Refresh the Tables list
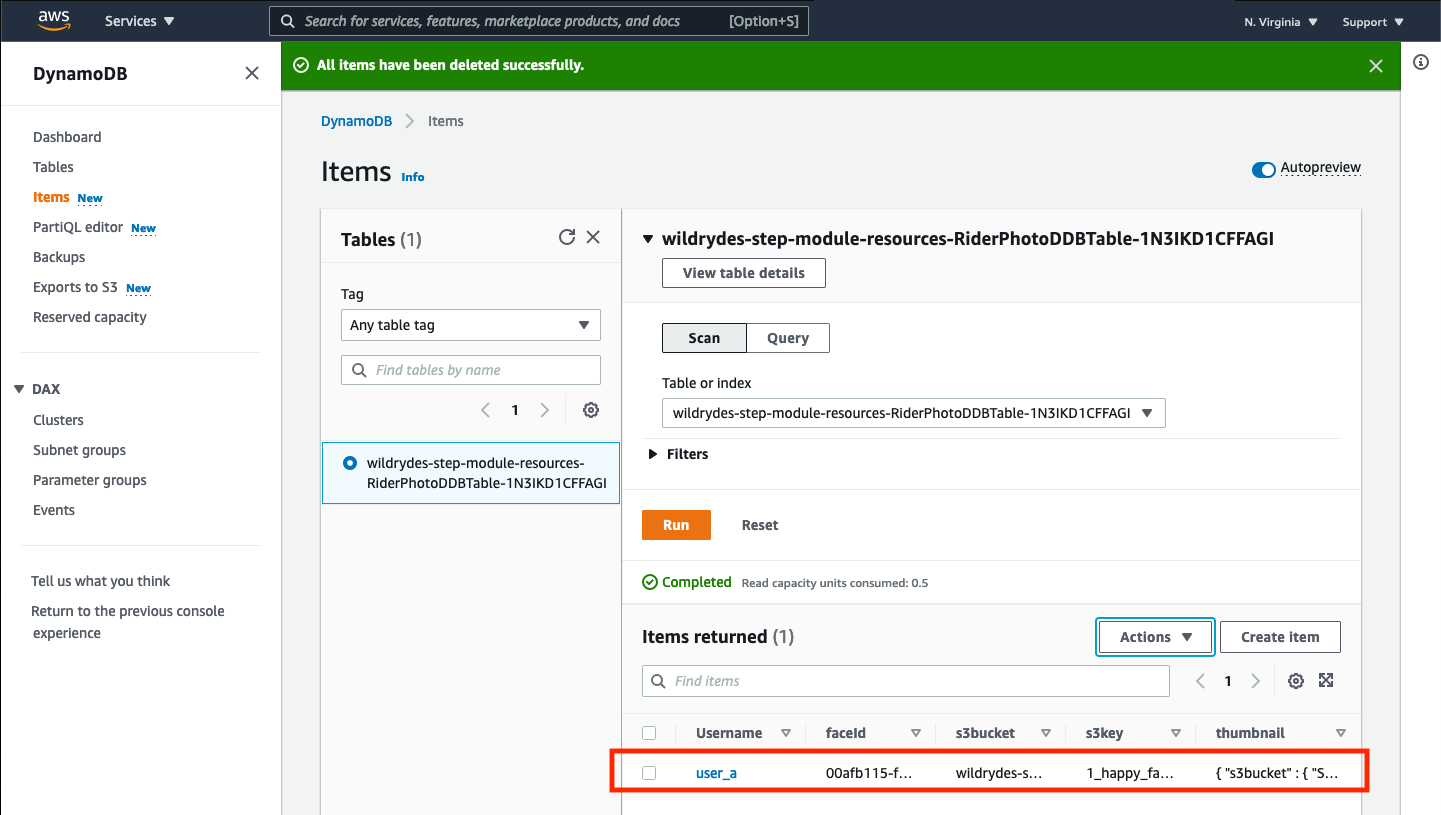Image resolution: width=1441 pixels, height=815 pixels. point(567,237)
